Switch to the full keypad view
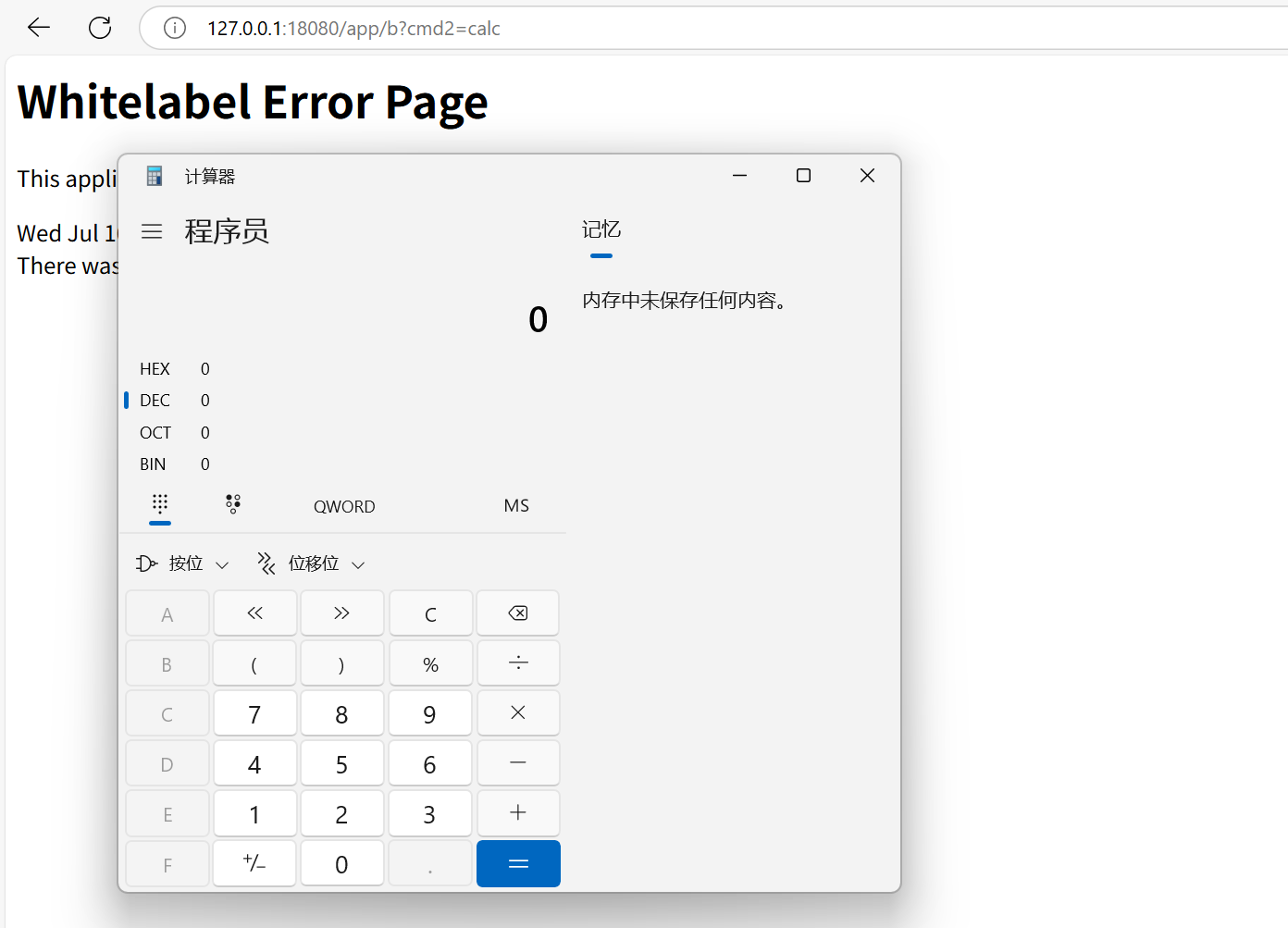The height and width of the screenshot is (928, 1288). pos(160,505)
